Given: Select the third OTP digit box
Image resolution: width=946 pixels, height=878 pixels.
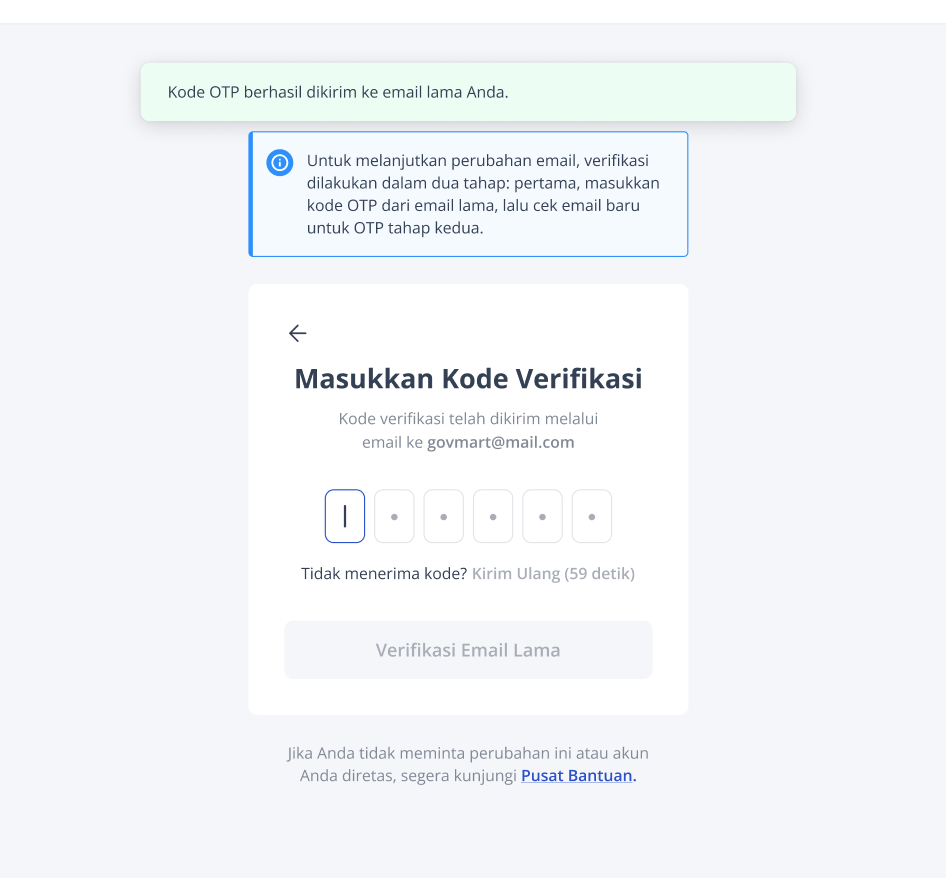Looking at the screenshot, I should tap(444, 516).
